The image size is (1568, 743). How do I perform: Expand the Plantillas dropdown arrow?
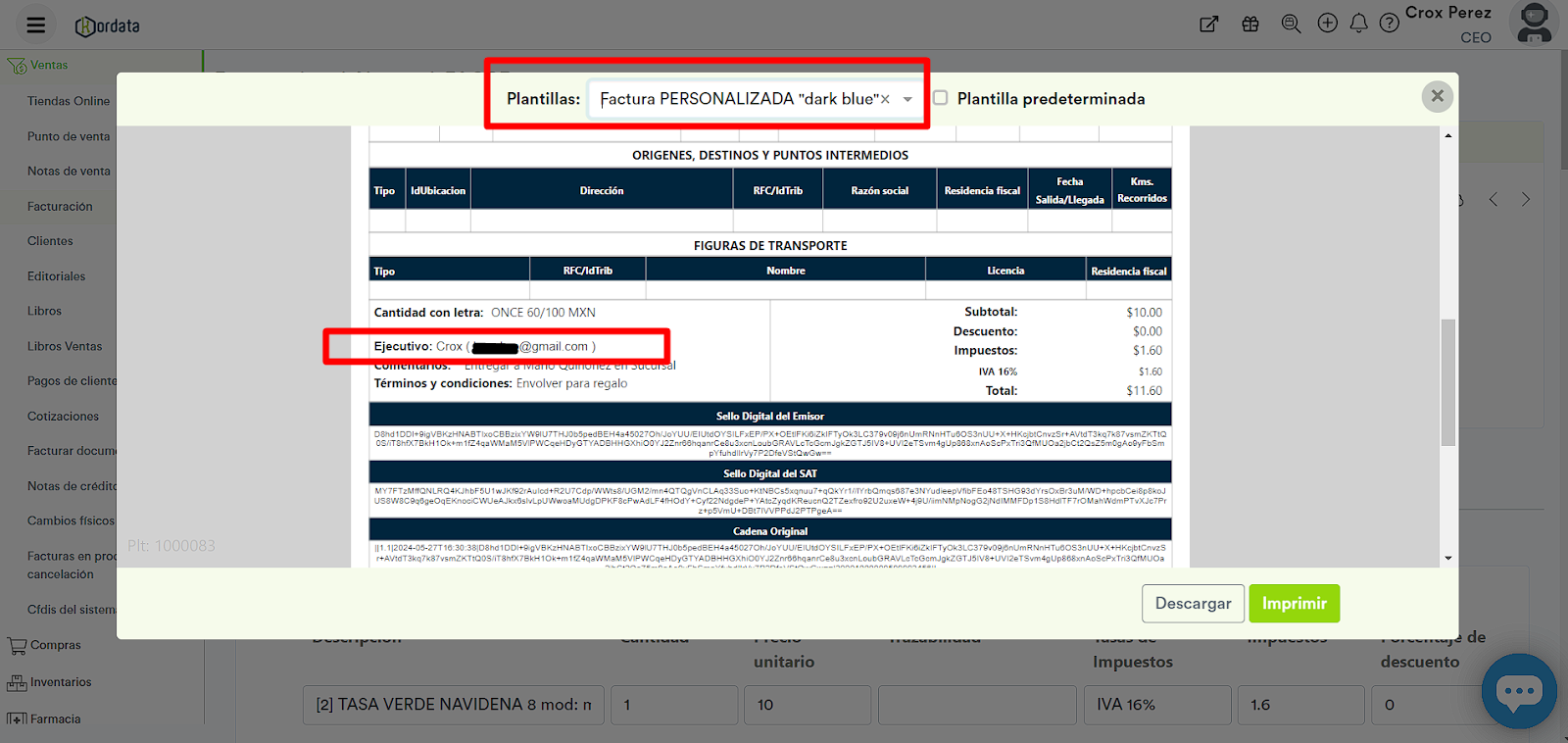[907, 99]
